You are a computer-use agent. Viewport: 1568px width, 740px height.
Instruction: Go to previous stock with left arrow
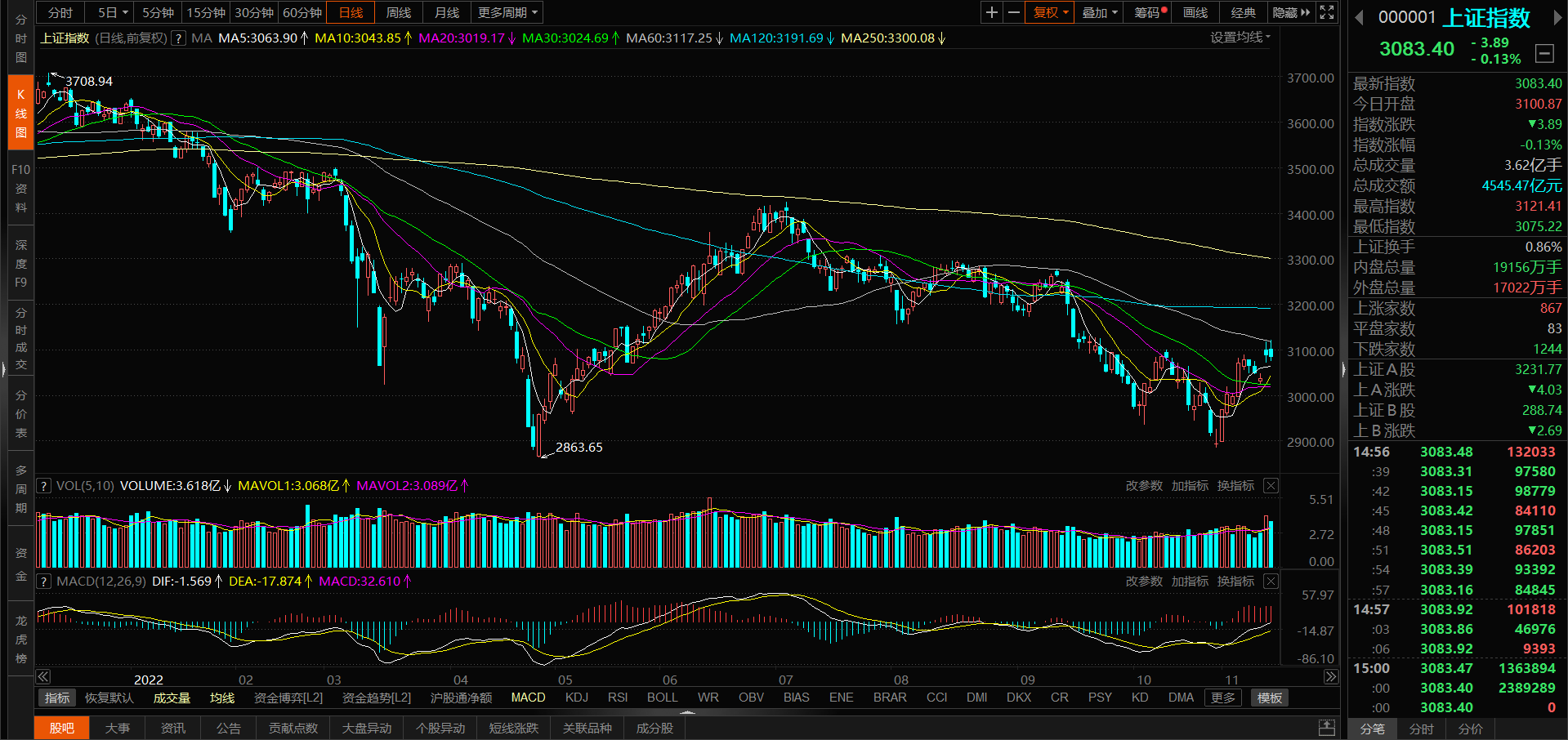pyautogui.click(x=1360, y=18)
